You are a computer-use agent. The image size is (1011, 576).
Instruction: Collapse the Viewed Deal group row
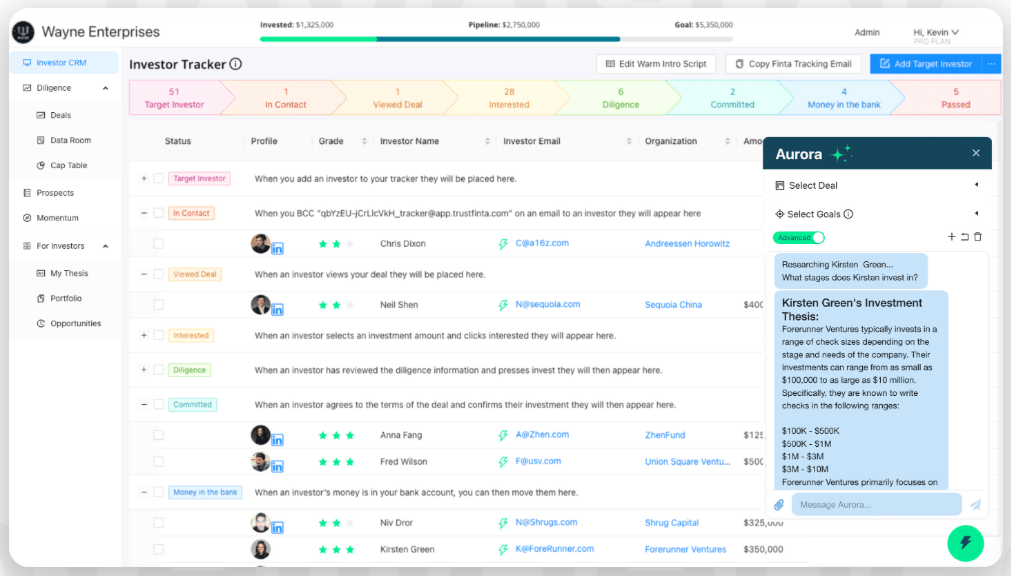144,274
